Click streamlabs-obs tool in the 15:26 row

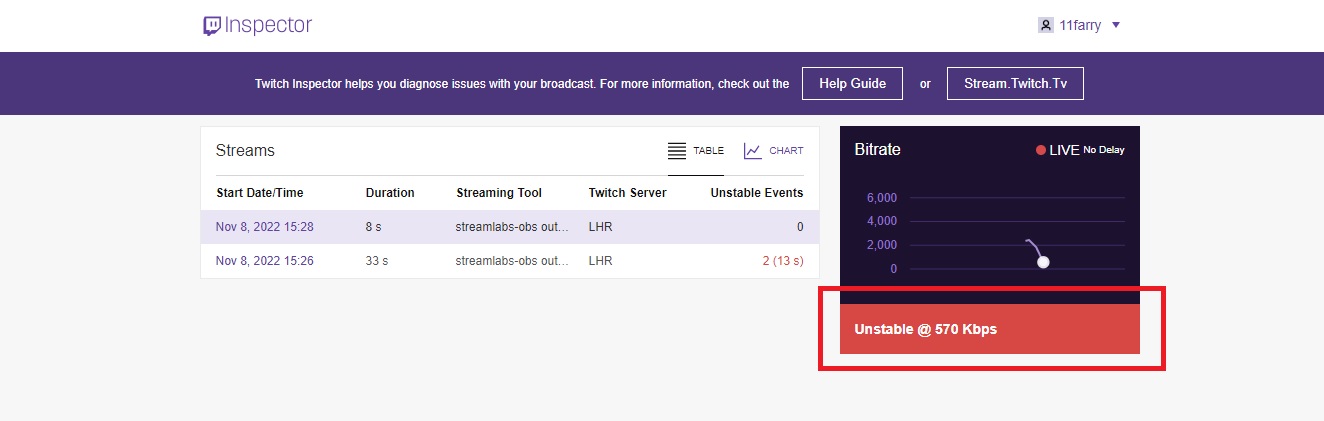click(512, 261)
